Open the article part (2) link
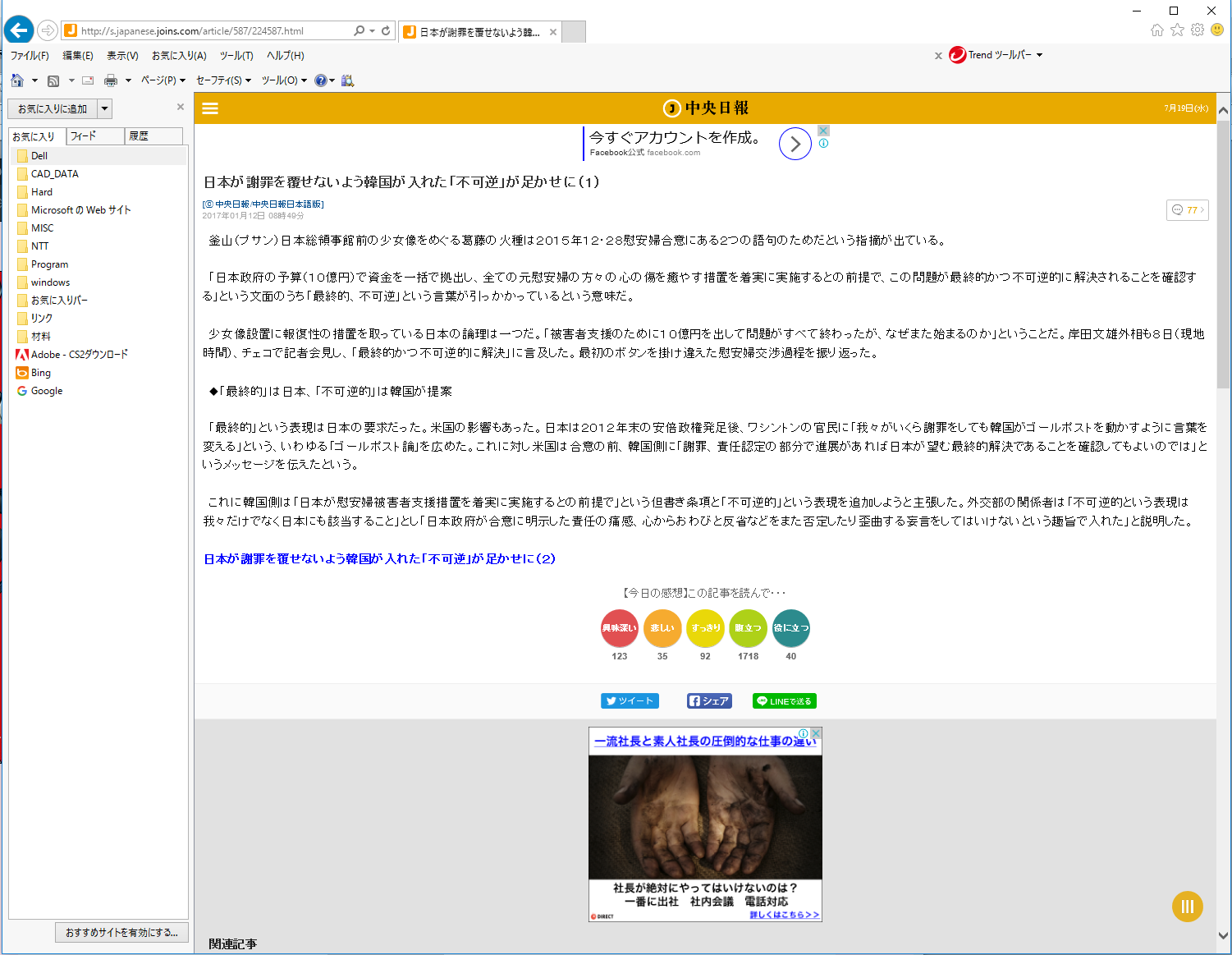The width and height of the screenshot is (1232, 955). [x=379, y=558]
